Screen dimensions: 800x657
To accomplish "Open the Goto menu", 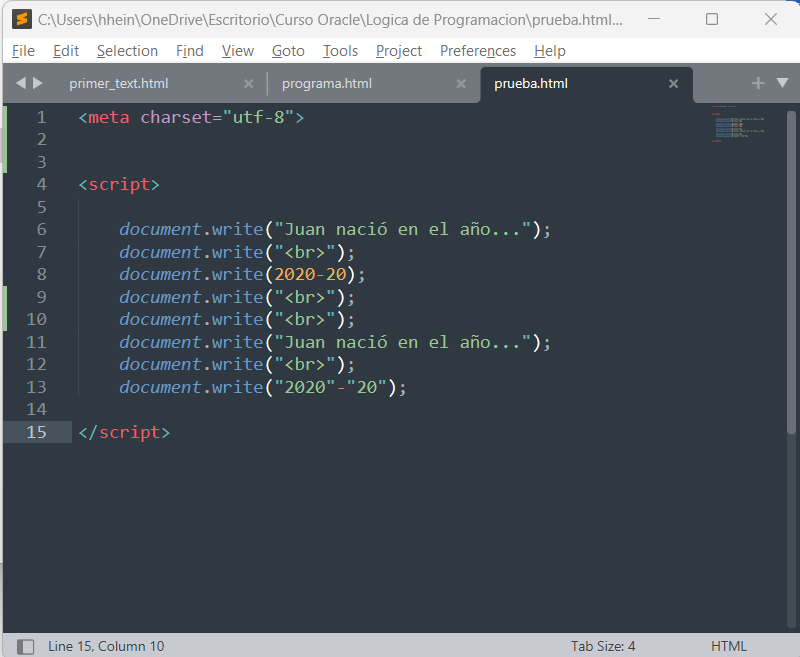I will coord(288,51).
